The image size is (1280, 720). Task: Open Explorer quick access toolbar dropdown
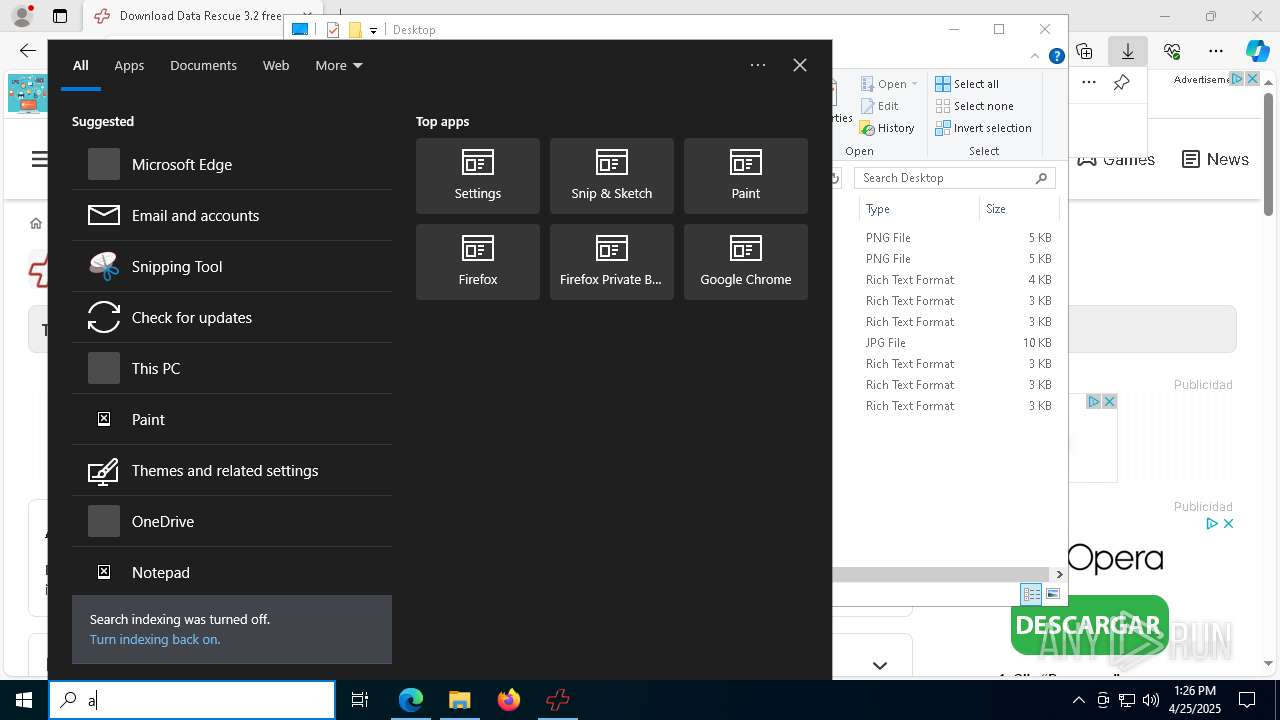373,30
